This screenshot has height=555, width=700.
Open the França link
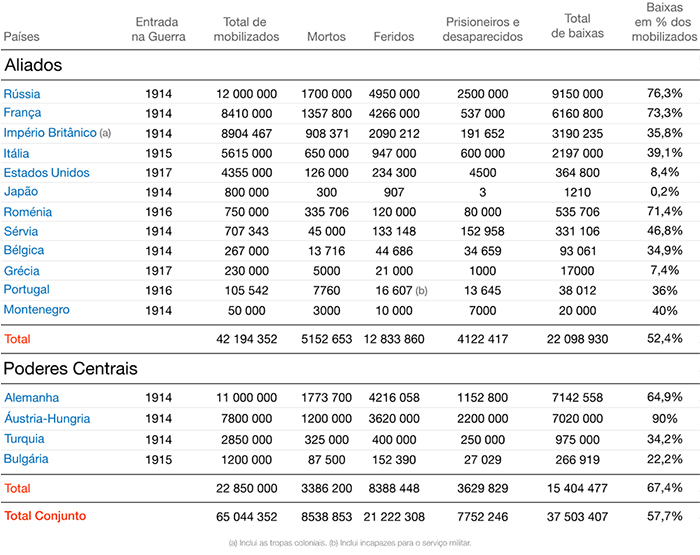23,113
